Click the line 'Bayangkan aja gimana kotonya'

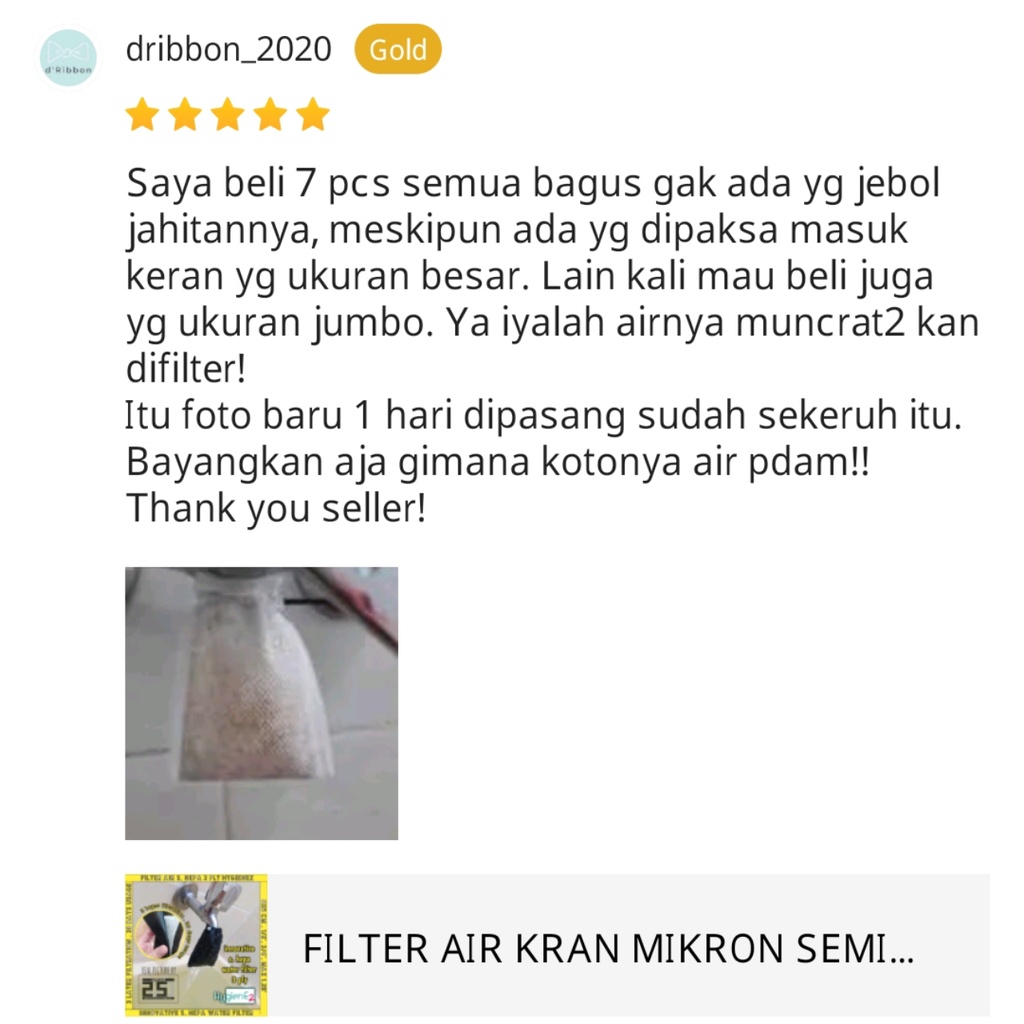point(498,462)
